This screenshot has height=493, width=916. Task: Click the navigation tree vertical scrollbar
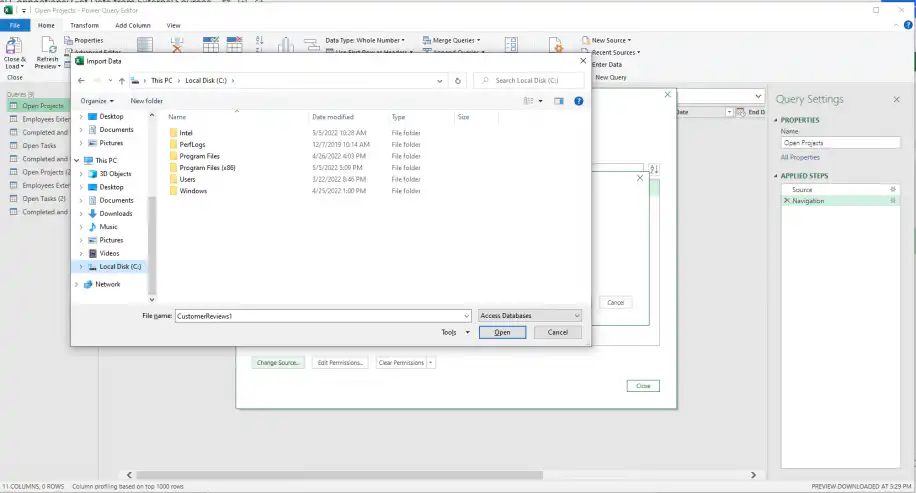152,245
